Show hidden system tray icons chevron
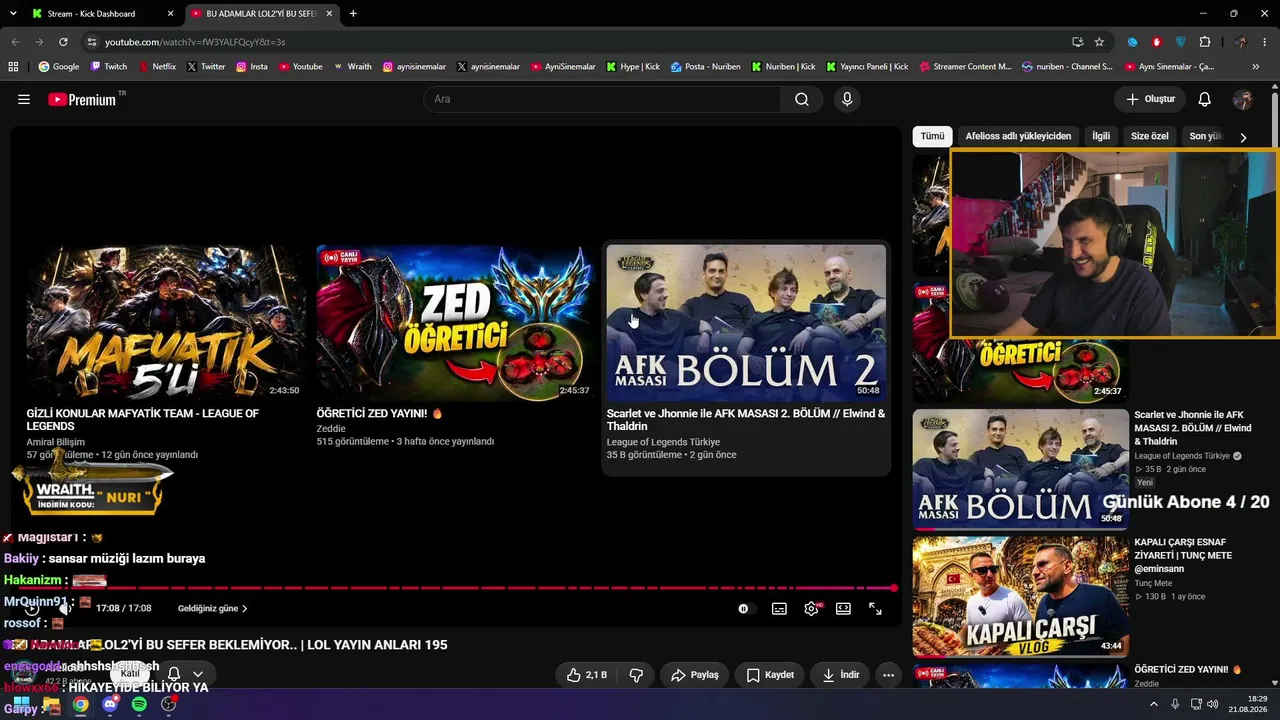 tap(1153, 704)
